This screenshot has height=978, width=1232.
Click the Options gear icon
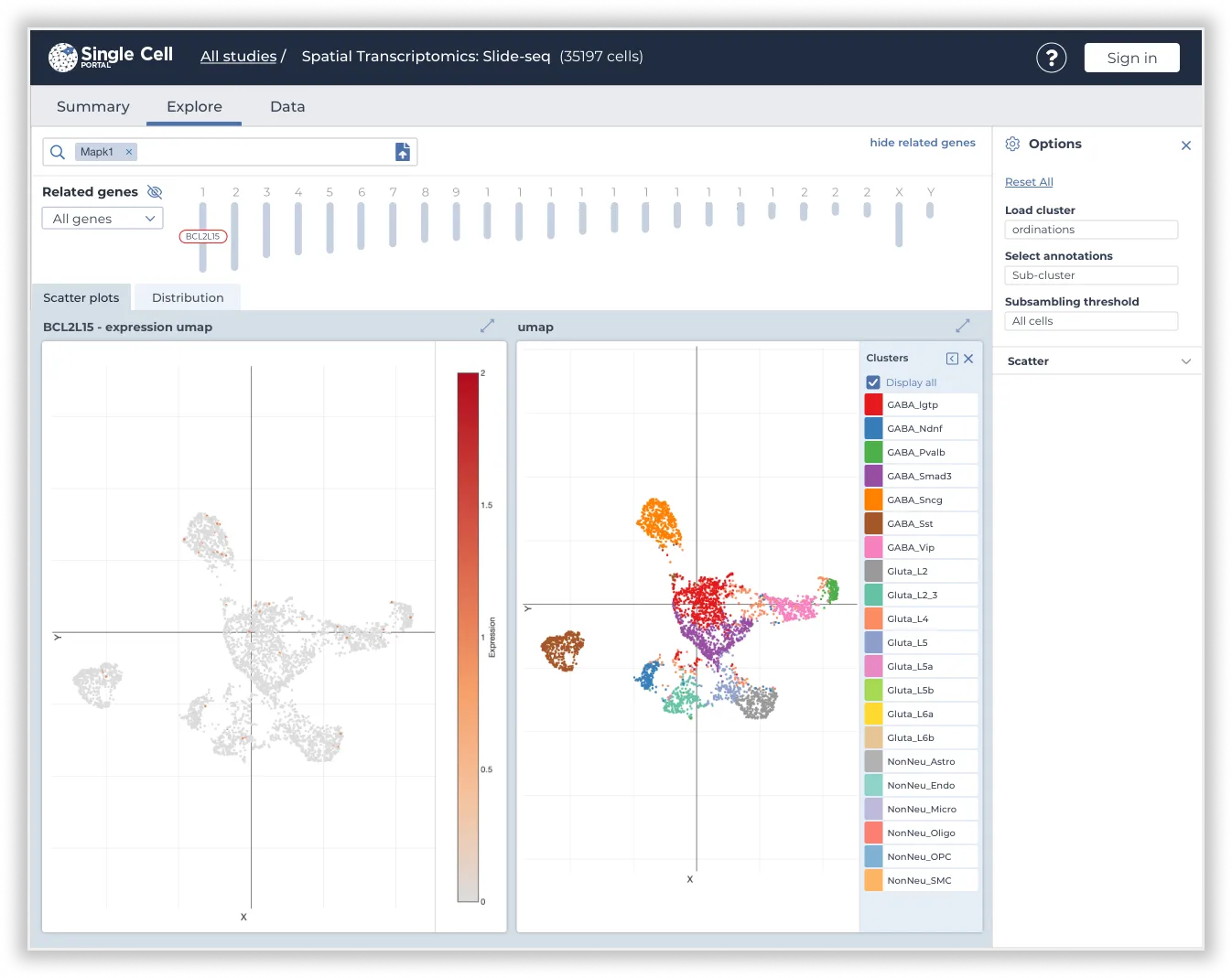tap(1012, 144)
